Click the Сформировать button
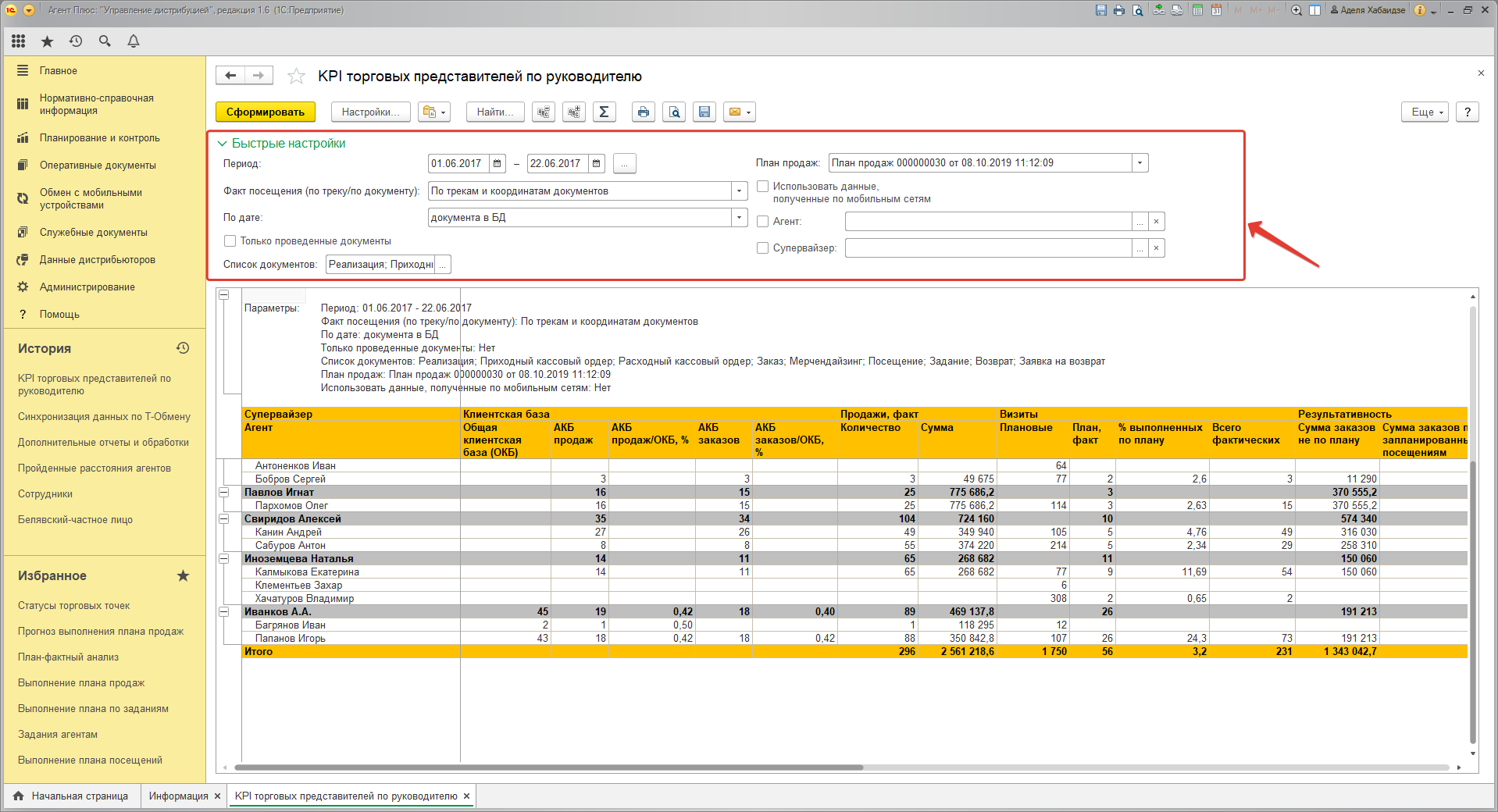 [x=266, y=112]
